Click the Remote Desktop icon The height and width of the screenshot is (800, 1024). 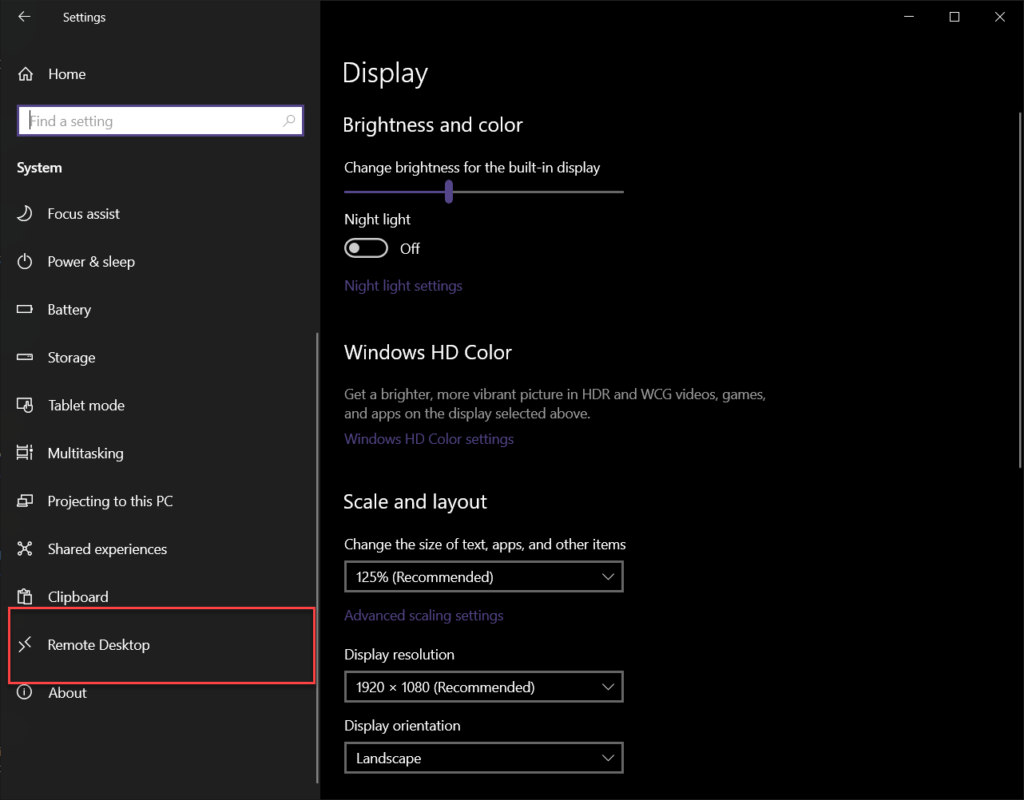coord(25,645)
